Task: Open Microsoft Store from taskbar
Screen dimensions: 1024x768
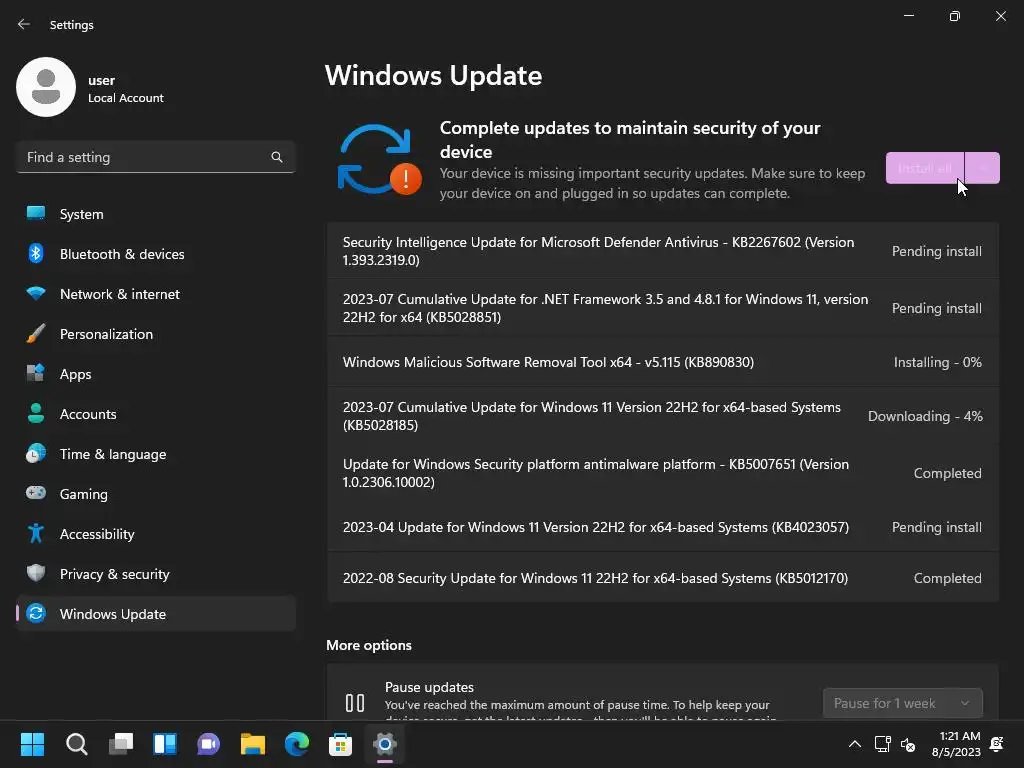Action: (x=340, y=744)
